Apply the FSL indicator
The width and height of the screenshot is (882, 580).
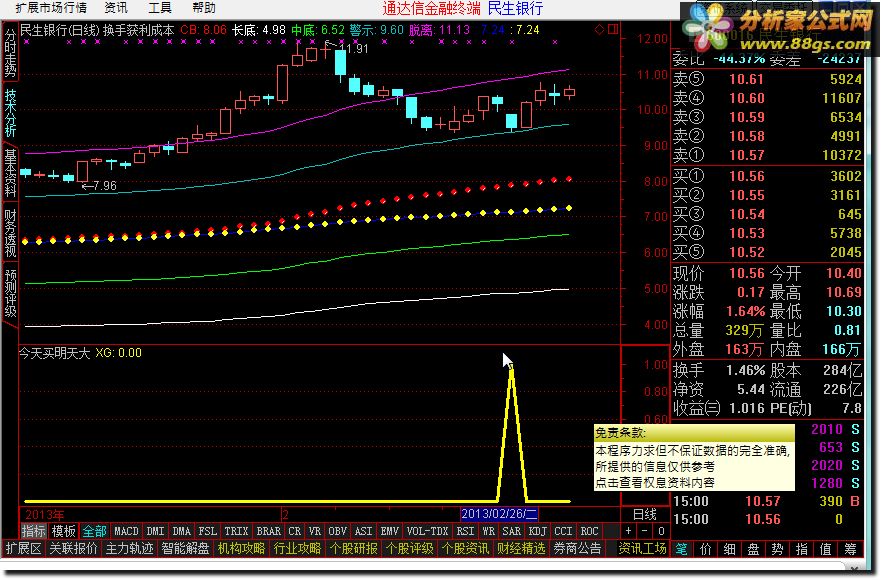tap(207, 531)
